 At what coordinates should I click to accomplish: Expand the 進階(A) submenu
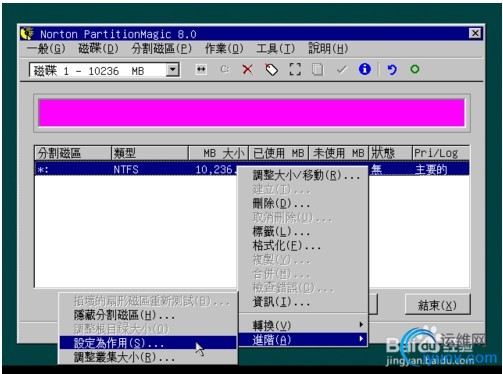click(303, 340)
